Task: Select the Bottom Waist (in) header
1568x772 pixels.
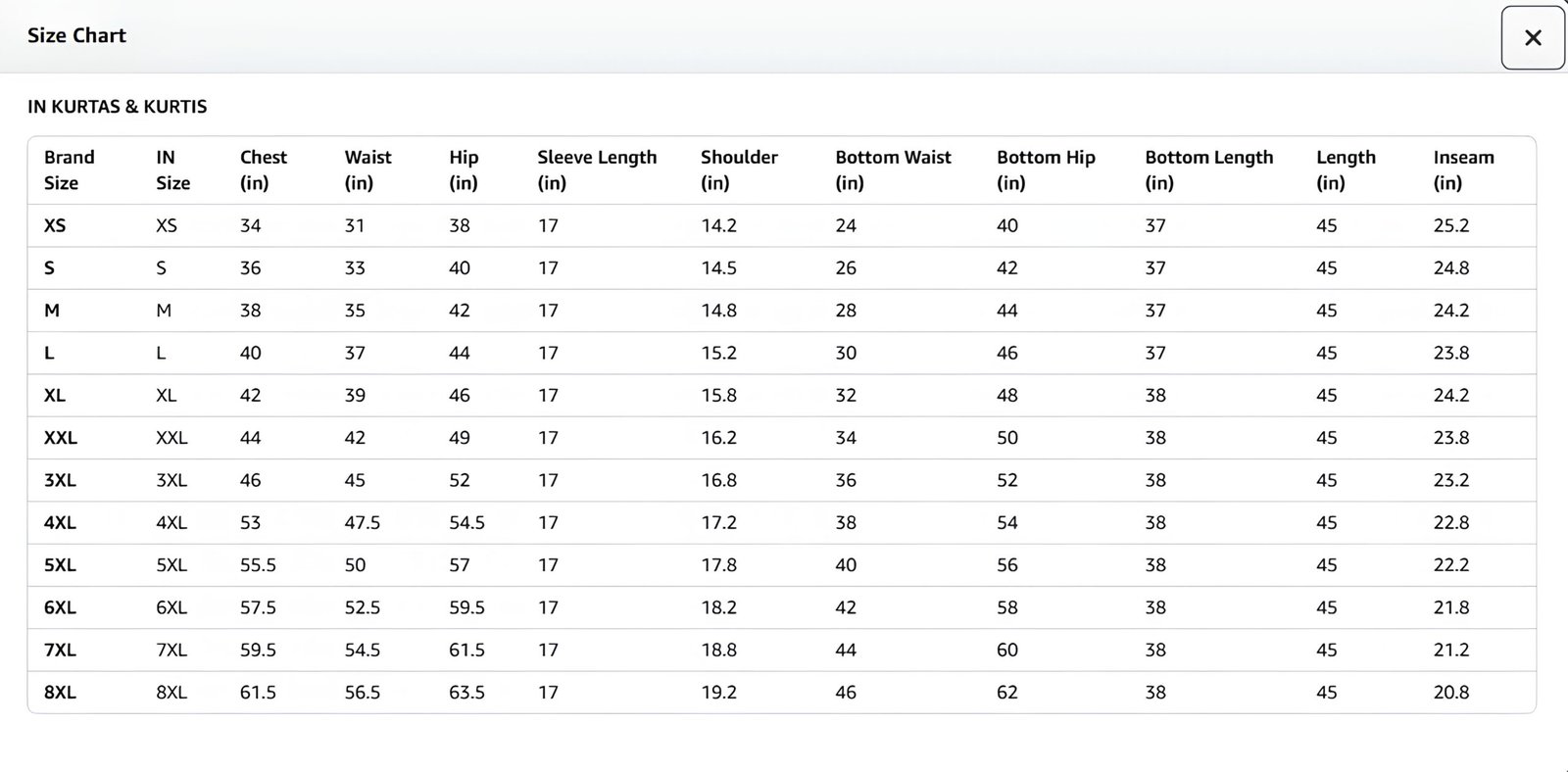Action: coord(892,169)
